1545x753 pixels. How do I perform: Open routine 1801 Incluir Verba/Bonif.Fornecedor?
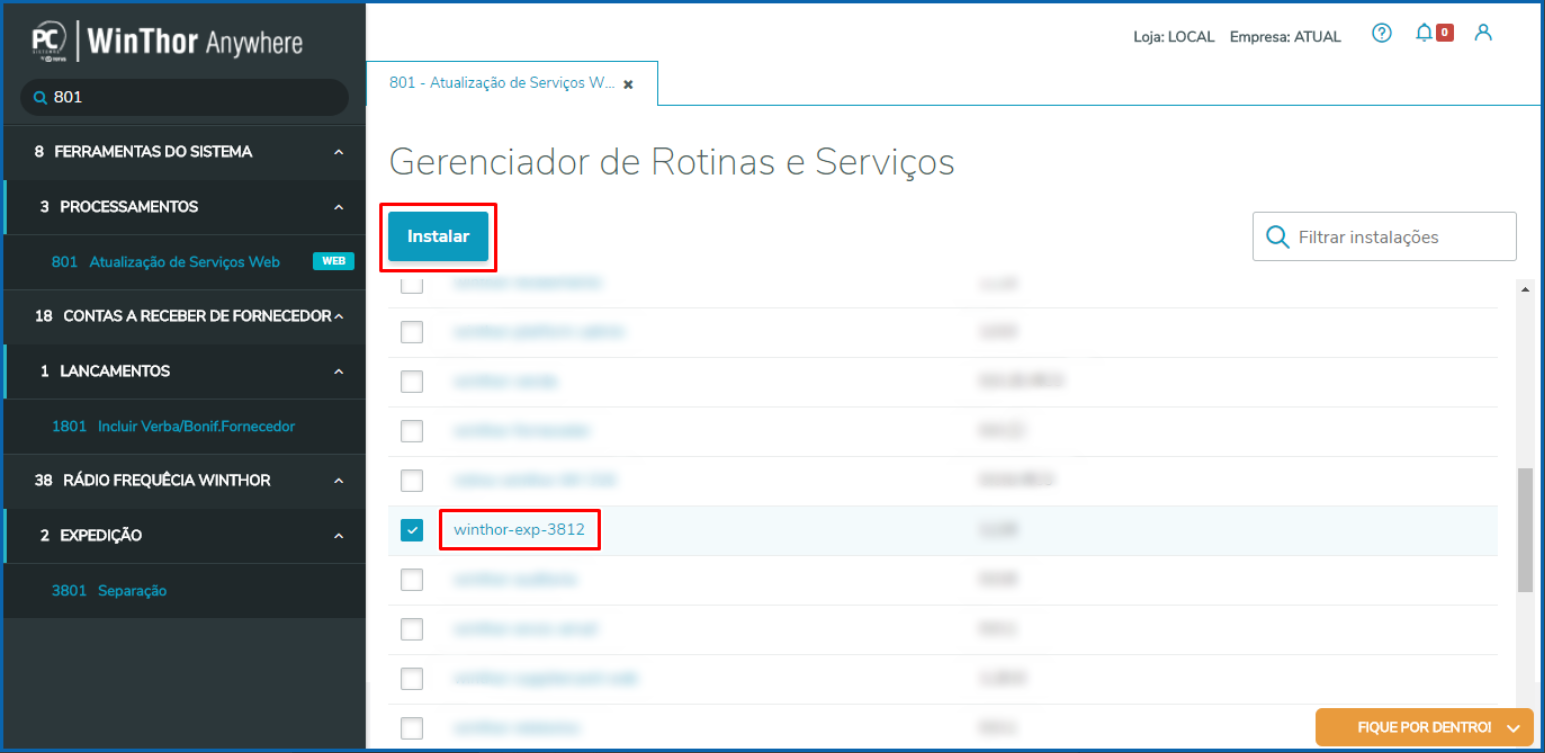pos(173,426)
